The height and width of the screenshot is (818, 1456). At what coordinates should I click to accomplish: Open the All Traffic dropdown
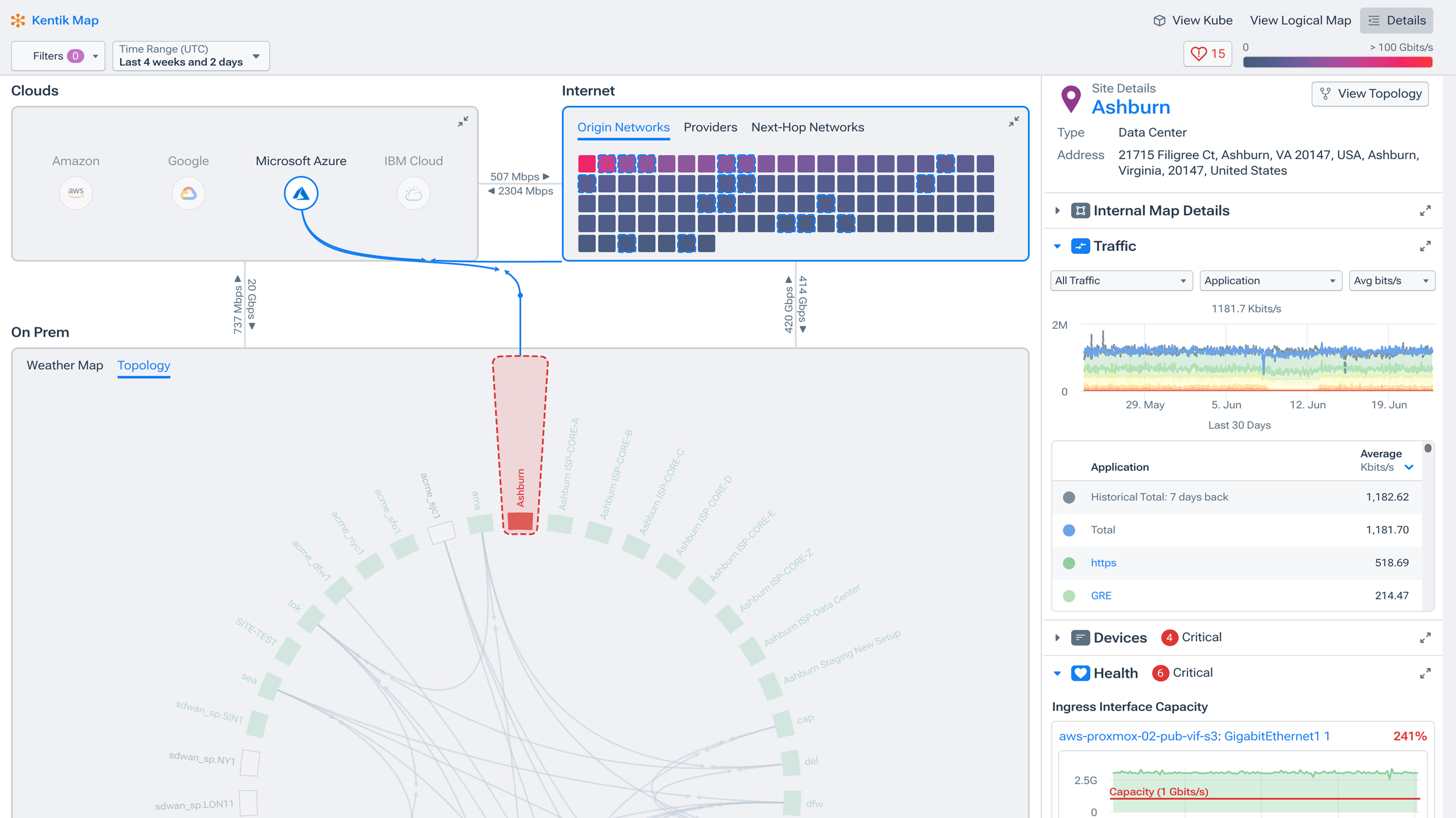(x=1121, y=281)
